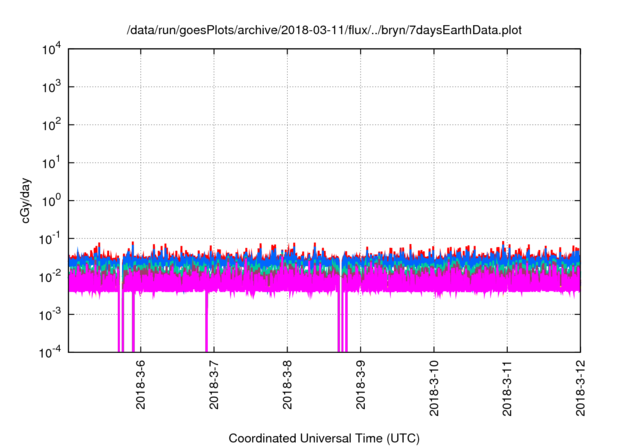Viewport: 640px width, 448px height.
Task: Click the 2018-3-8 date label
Action: [287, 385]
